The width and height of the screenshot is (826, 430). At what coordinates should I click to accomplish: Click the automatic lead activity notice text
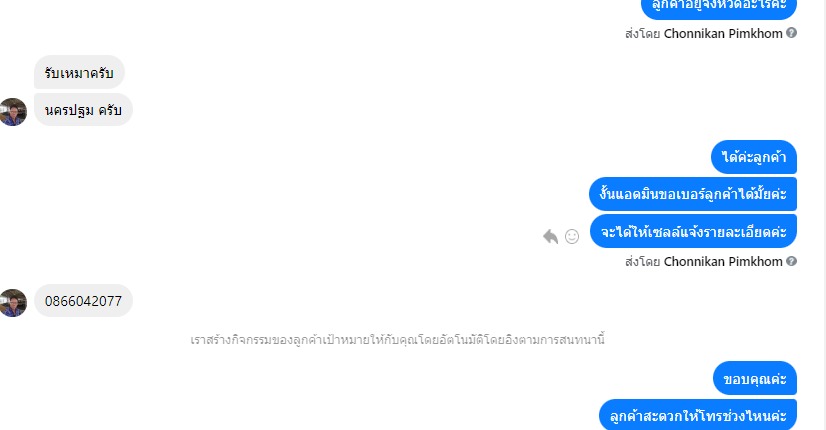click(397, 340)
